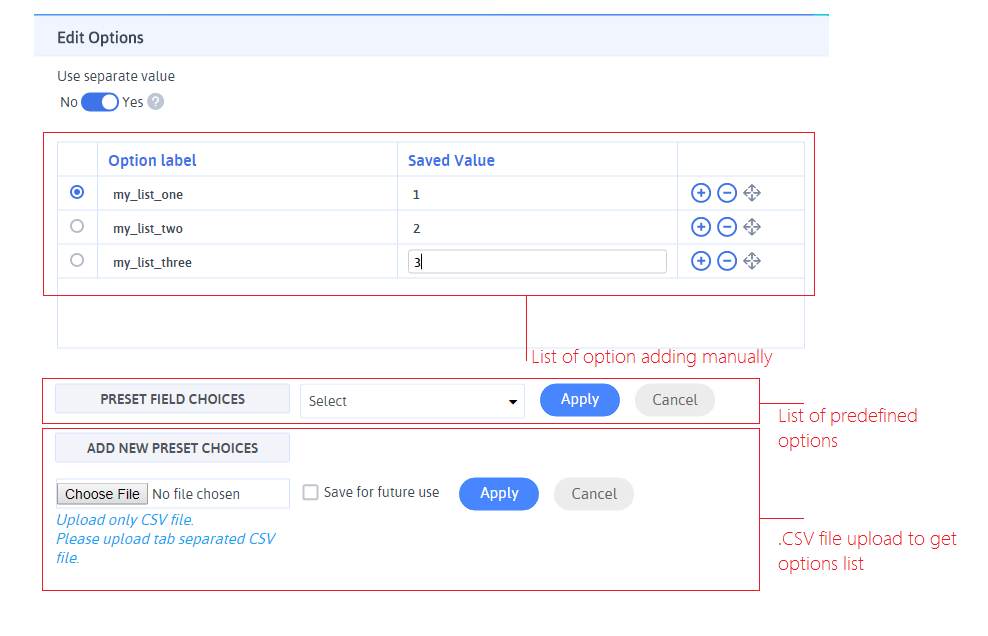
Task: Open the help tooltip beside Yes
Action: [x=156, y=101]
